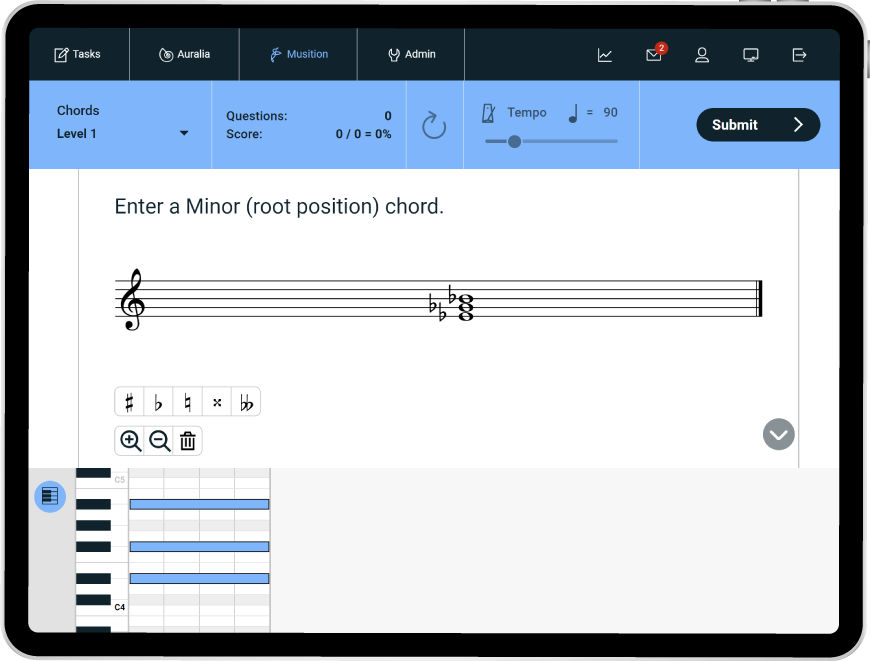The width and height of the screenshot is (871, 661).
Task: Delete notes with the trash icon
Action: click(x=188, y=441)
